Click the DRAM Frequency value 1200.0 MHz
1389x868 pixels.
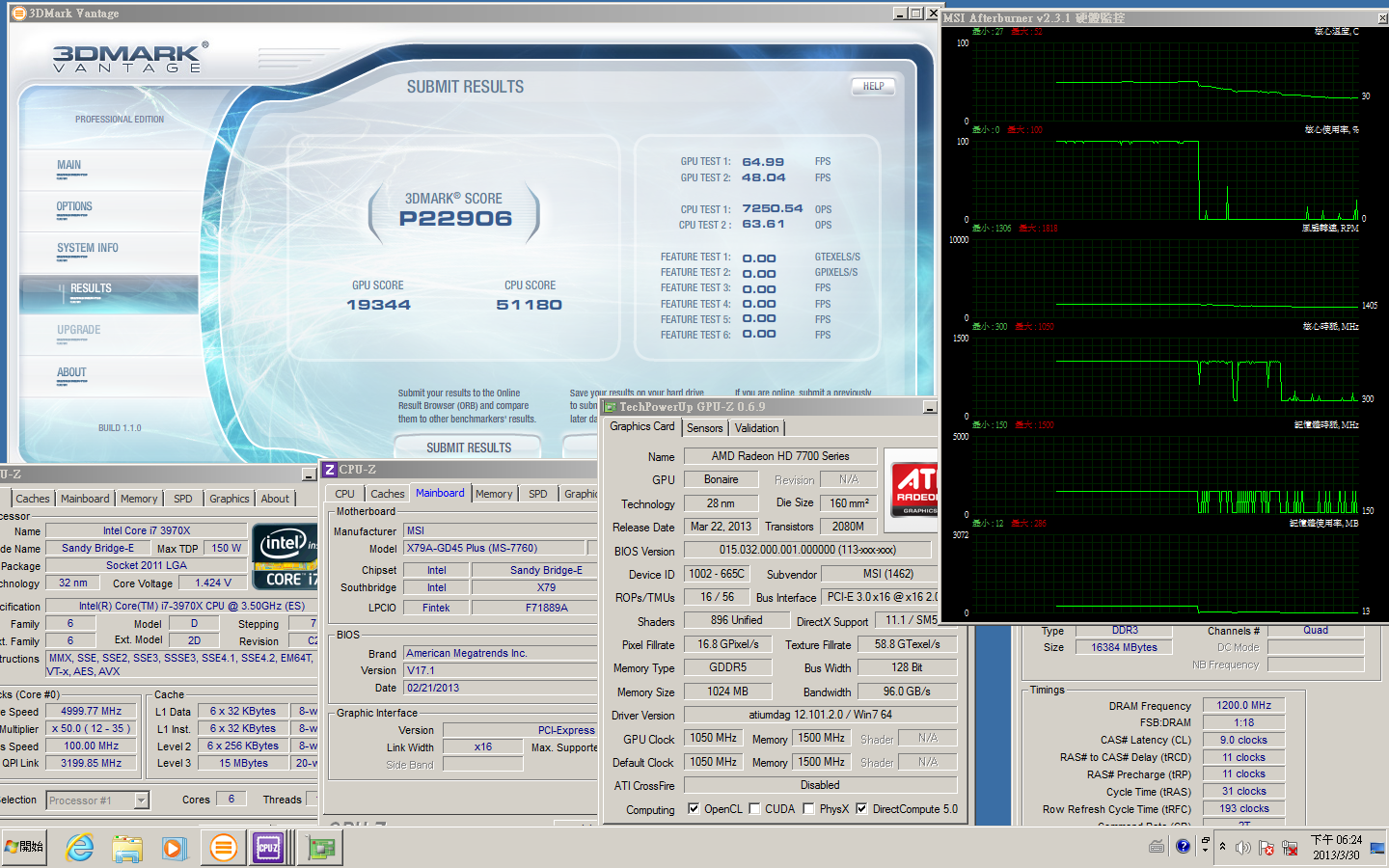click(1243, 705)
